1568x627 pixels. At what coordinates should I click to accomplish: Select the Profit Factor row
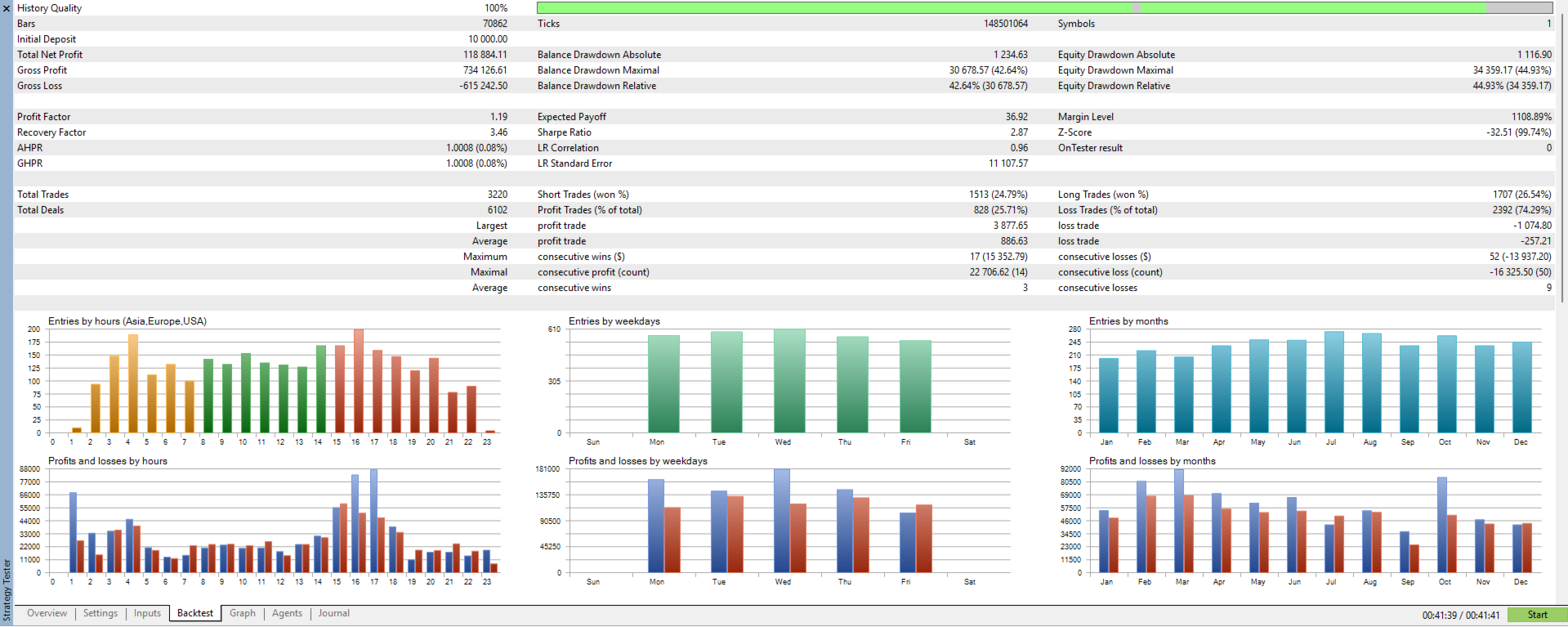[x=262, y=117]
